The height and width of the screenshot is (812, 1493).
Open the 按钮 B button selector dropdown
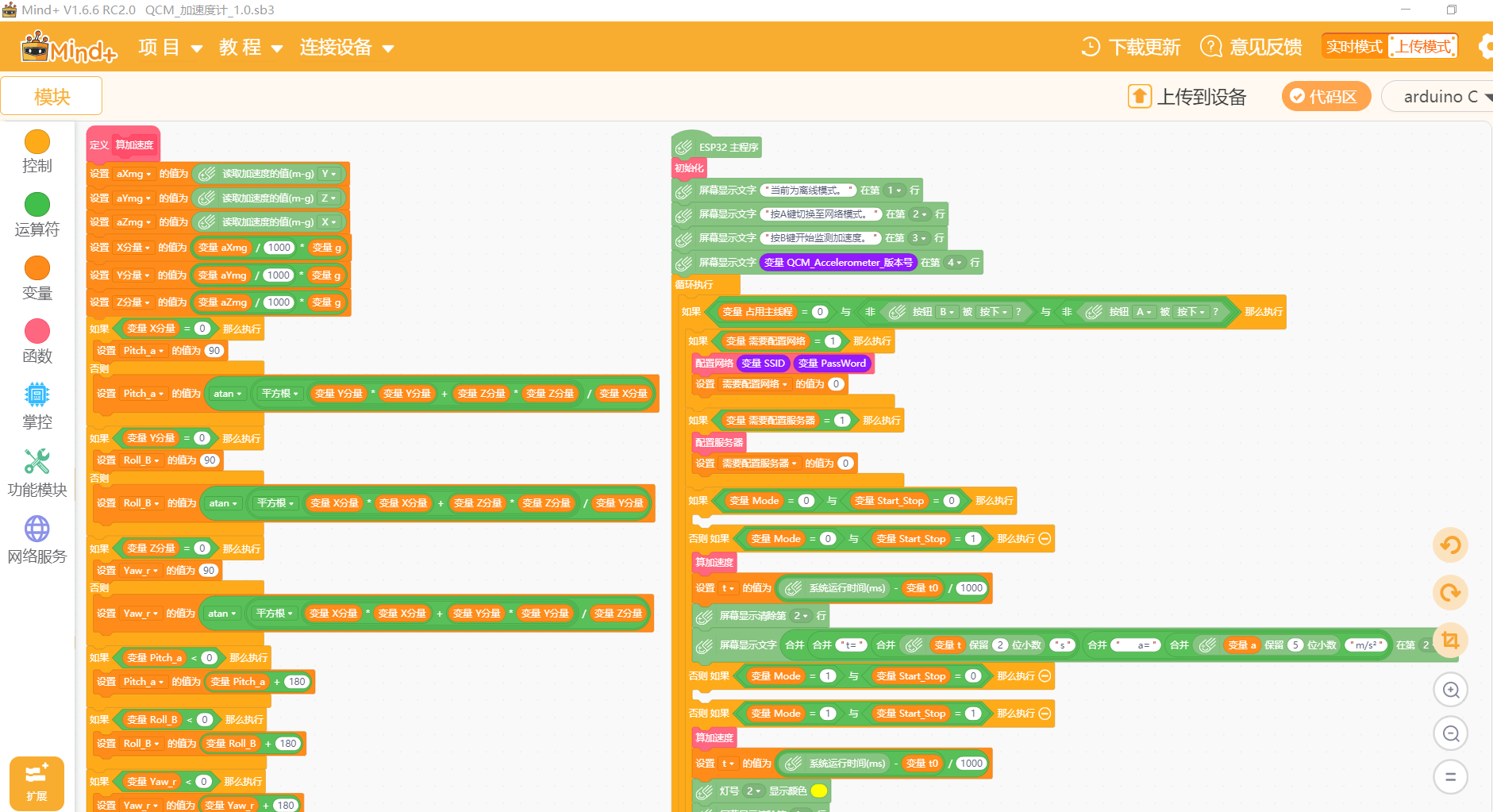pyautogui.click(x=947, y=312)
